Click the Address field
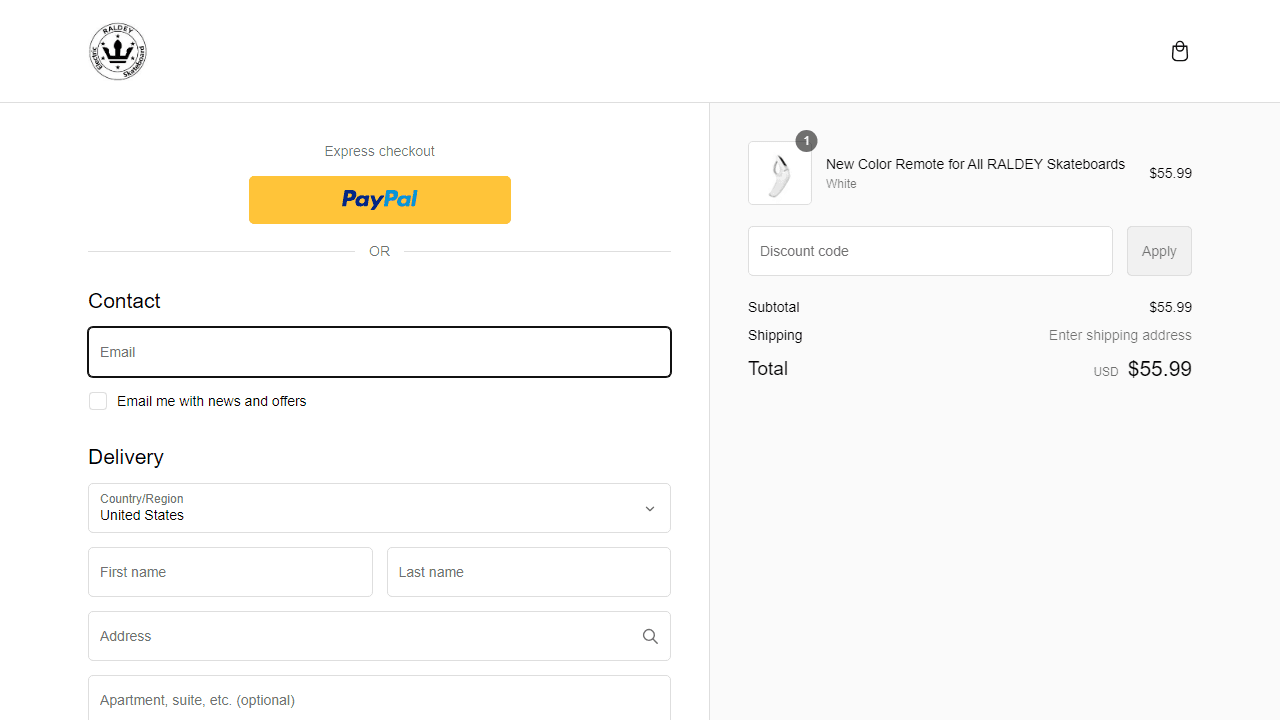The width and height of the screenshot is (1280, 720). coord(379,636)
